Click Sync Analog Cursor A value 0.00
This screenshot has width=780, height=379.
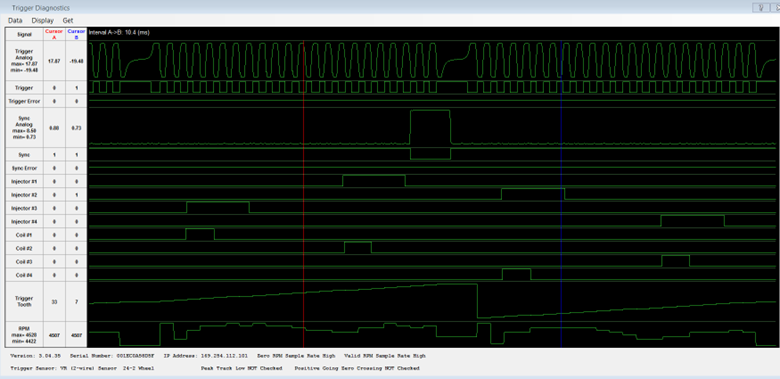tap(54, 128)
